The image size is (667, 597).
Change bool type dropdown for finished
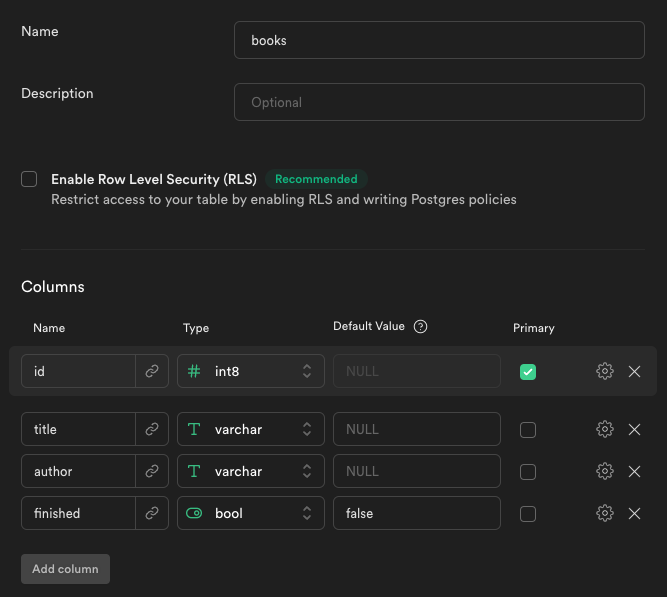pyautogui.click(x=251, y=513)
